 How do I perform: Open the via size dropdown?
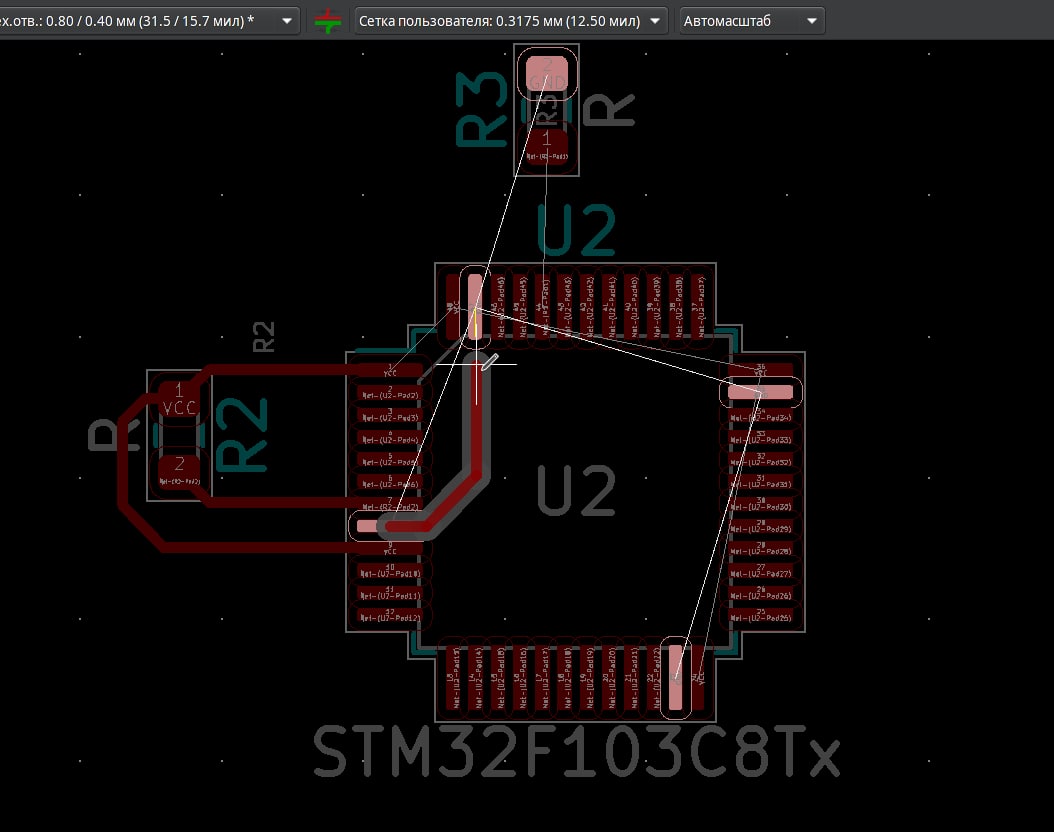149,21
